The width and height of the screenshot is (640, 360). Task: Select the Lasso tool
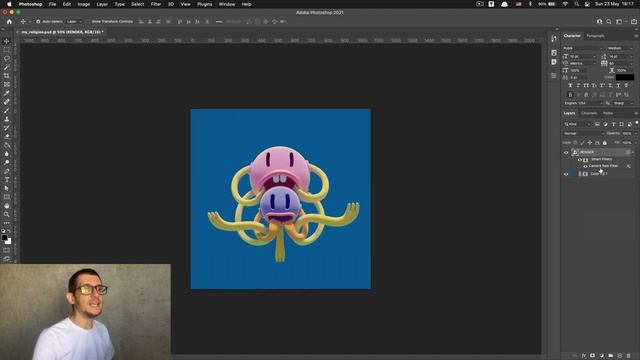coord(7,58)
